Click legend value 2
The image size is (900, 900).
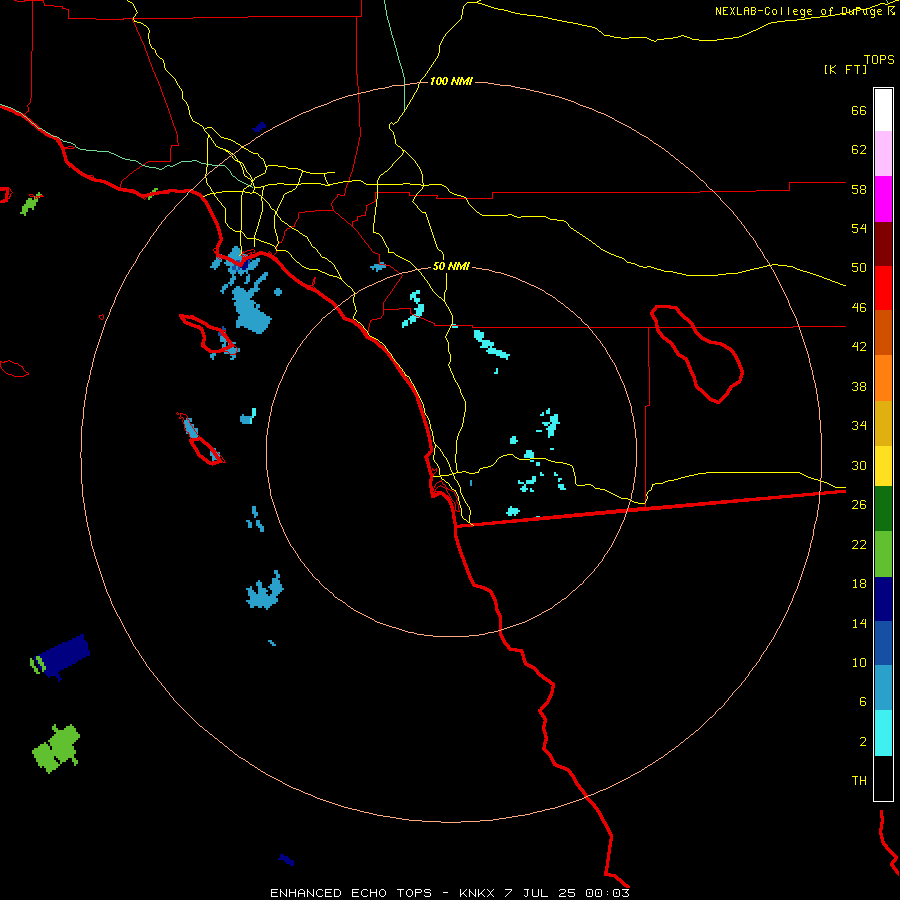(862, 742)
